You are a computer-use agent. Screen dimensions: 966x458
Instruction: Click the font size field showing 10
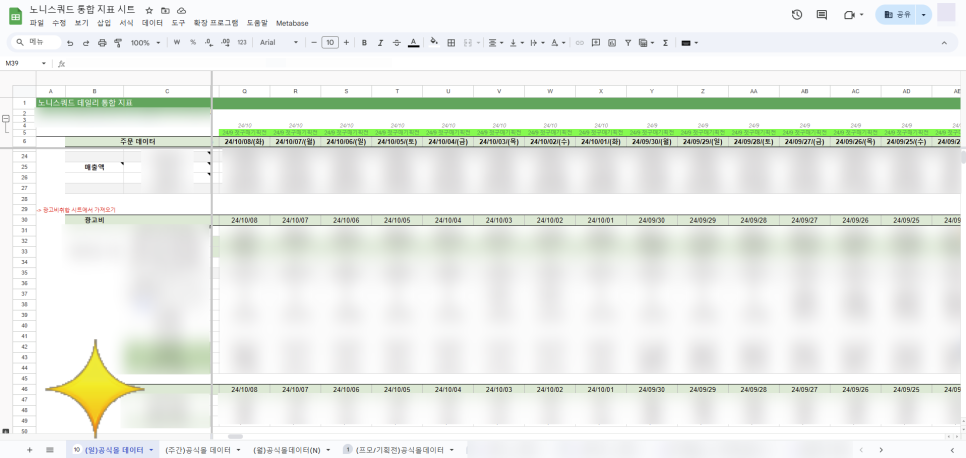330,43
